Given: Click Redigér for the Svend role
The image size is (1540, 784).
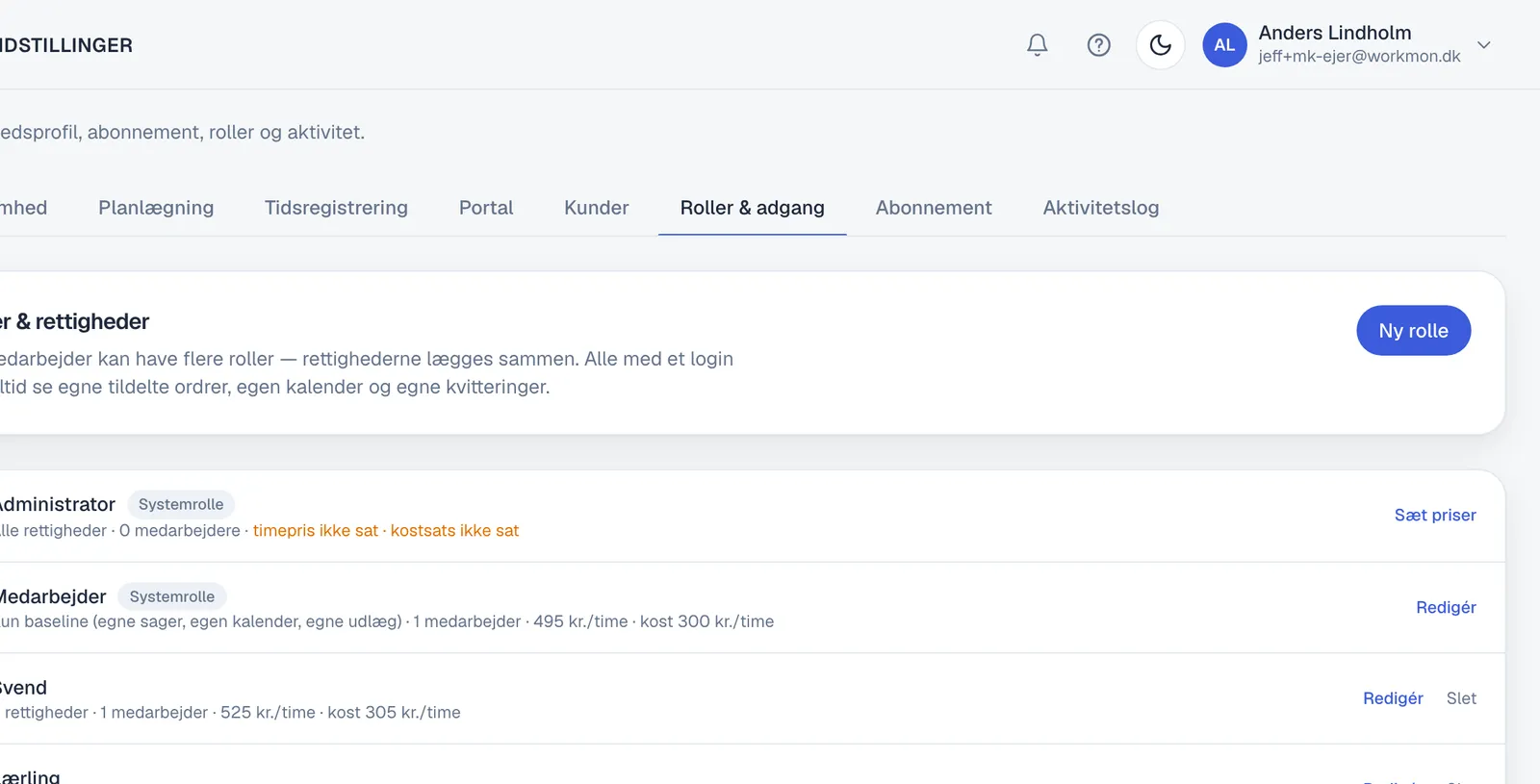Looking at the screenshot, I should coord(1393,698).
